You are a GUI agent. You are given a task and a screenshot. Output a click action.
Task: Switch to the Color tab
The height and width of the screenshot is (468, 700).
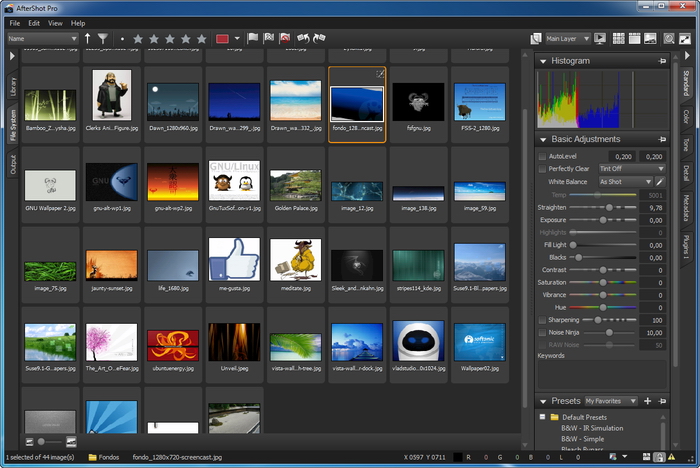[686, 118]
